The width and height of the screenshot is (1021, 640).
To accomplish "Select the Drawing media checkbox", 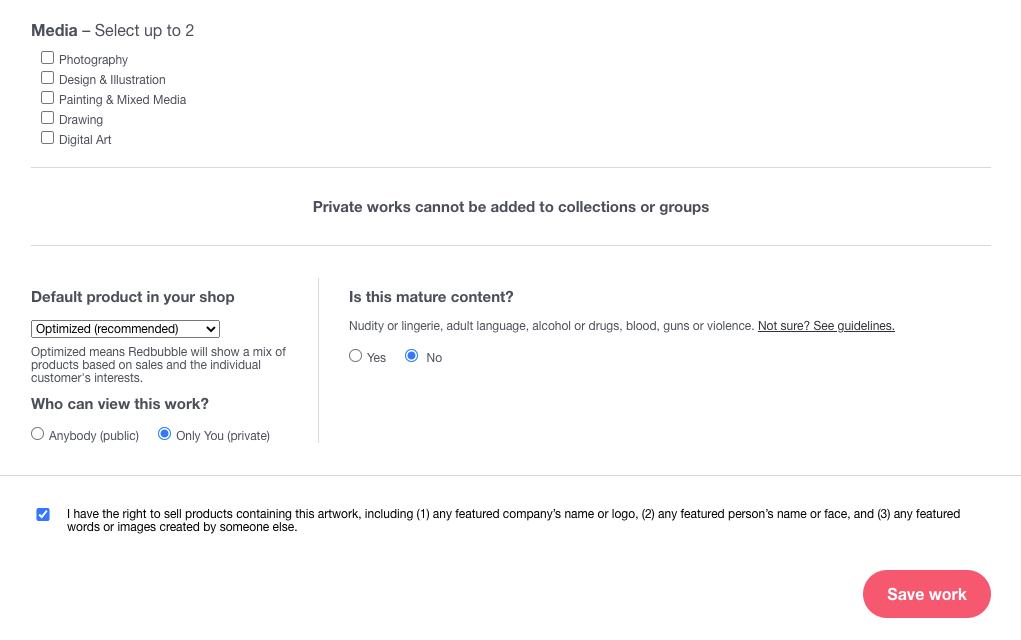I will [48, 118].
